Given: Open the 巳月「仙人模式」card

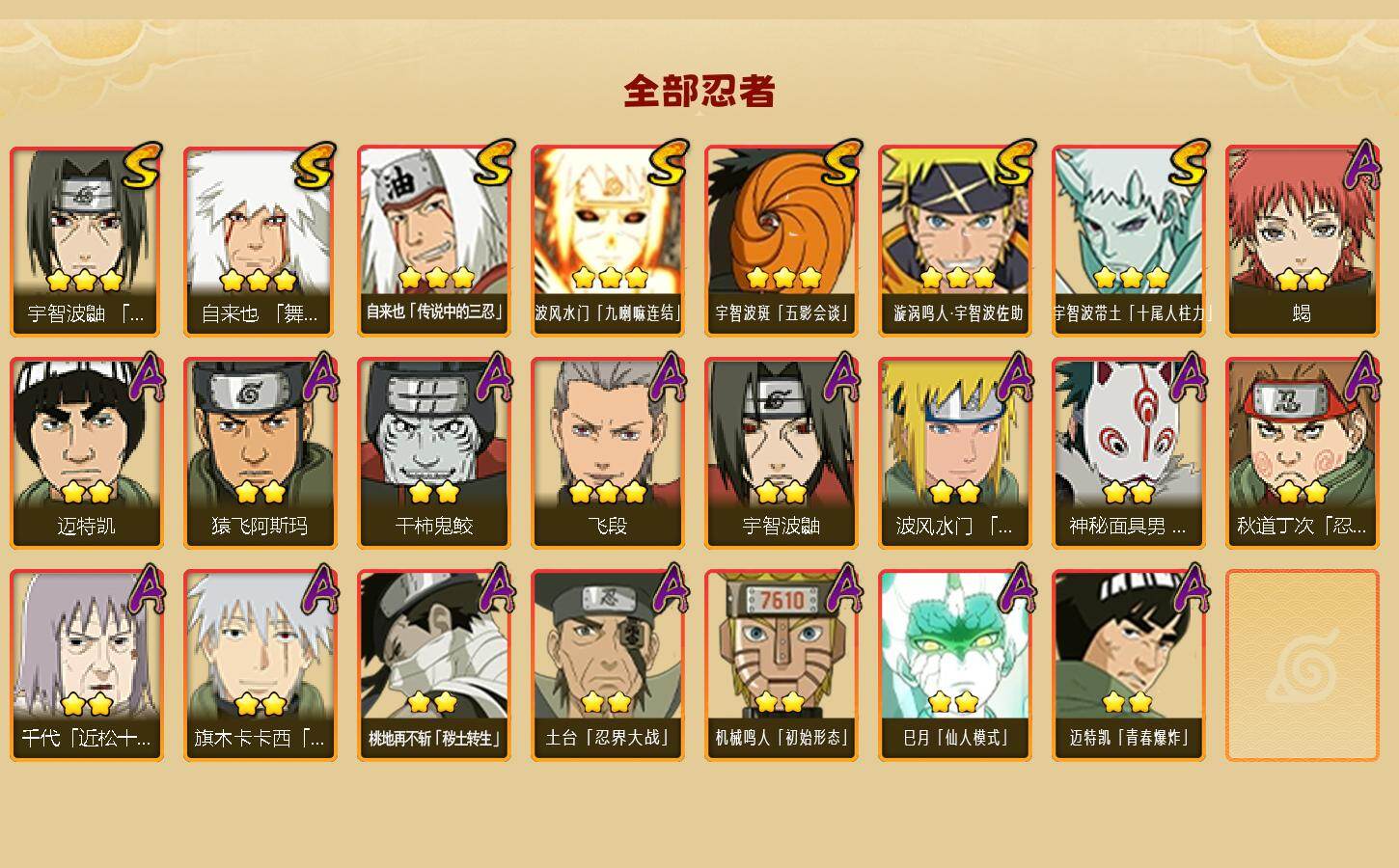Looking at the screenshot, I should [954, 665].
